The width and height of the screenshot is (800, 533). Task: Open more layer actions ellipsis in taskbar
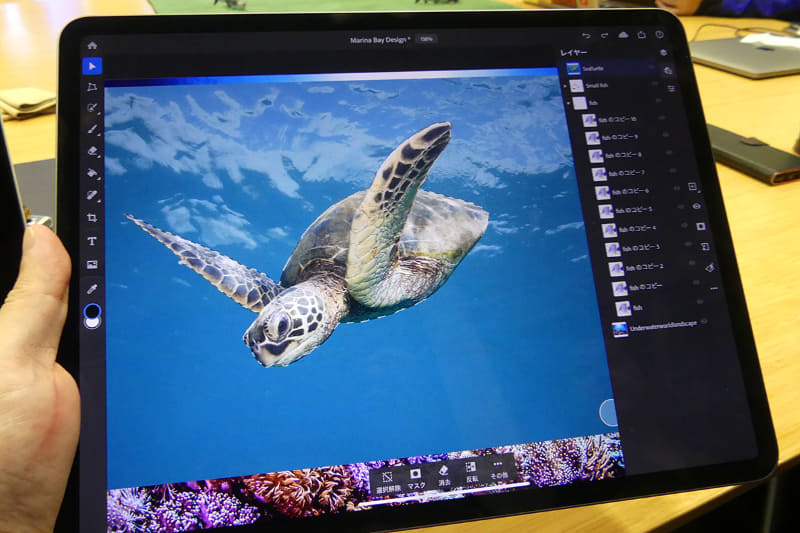pos(713,289)
